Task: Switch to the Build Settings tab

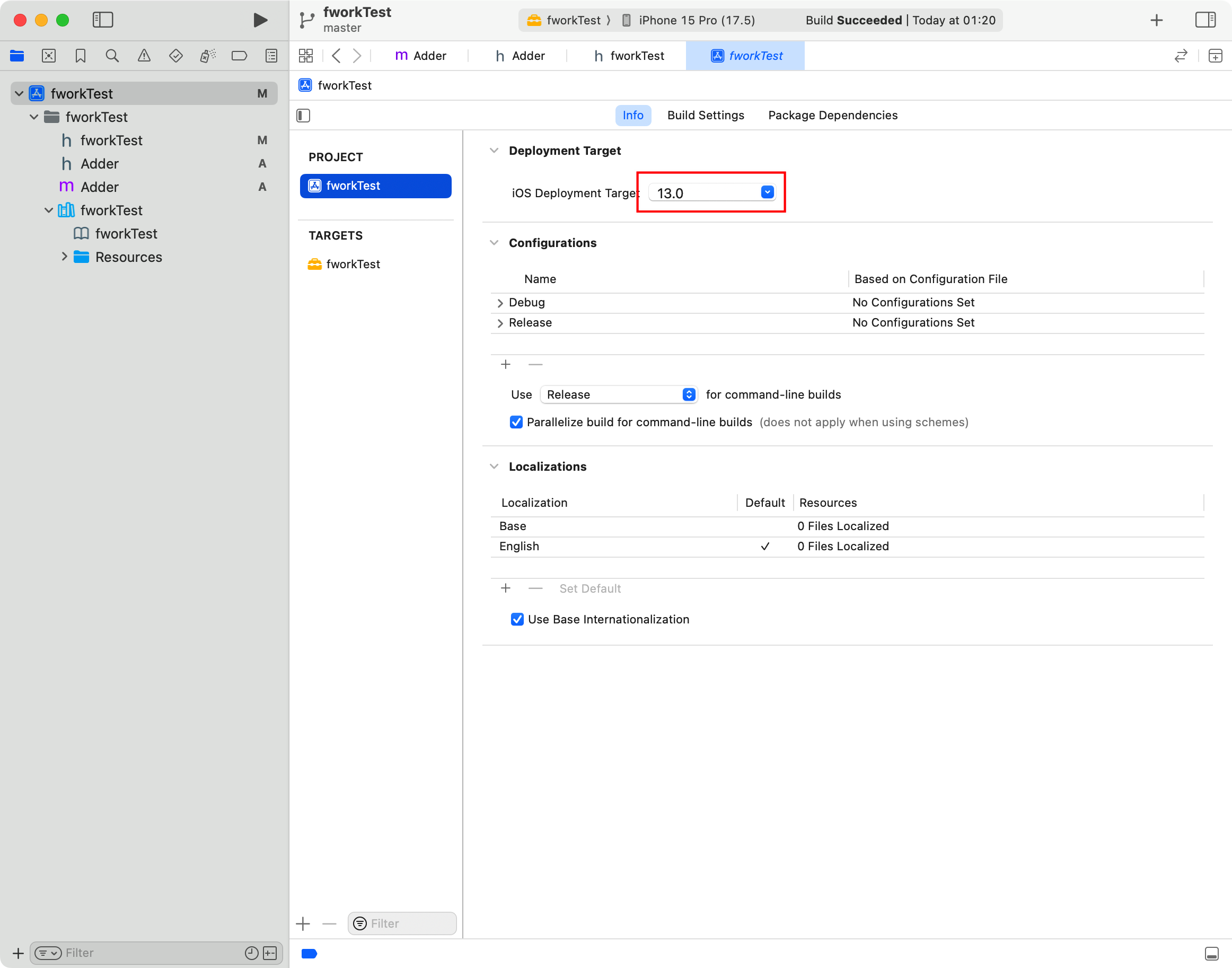Action: (706, 116)
